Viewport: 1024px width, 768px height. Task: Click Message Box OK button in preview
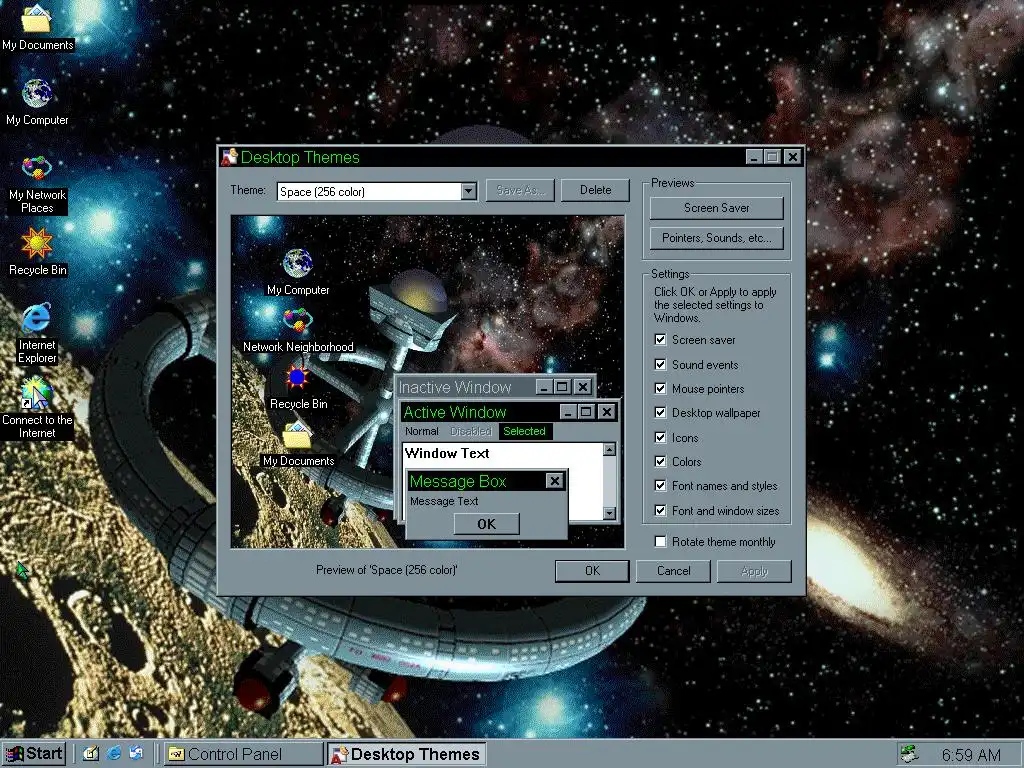[x=487, y=524]
